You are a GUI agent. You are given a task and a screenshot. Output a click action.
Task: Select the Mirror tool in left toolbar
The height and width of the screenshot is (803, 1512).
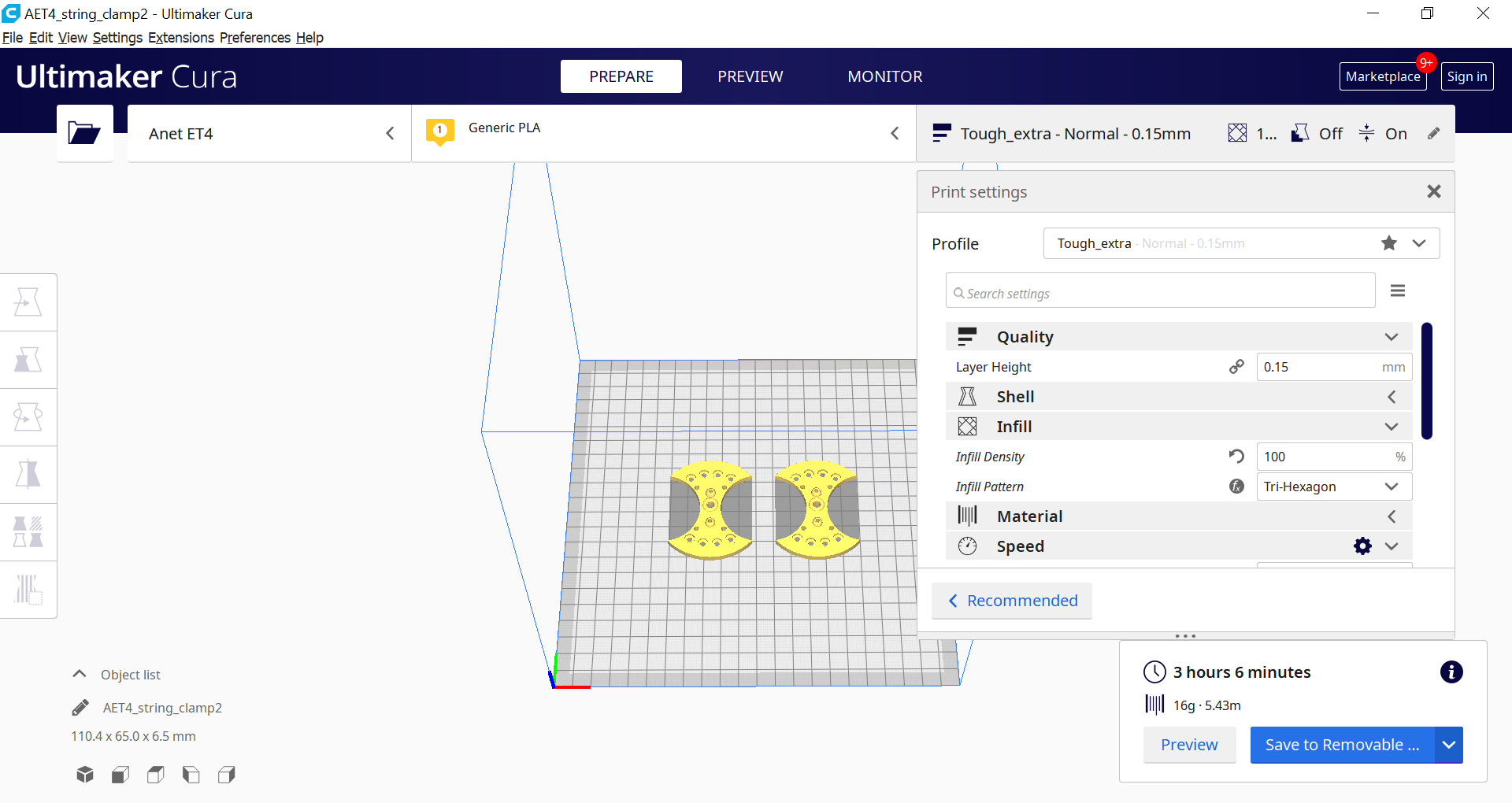click(x=28, y=475)
